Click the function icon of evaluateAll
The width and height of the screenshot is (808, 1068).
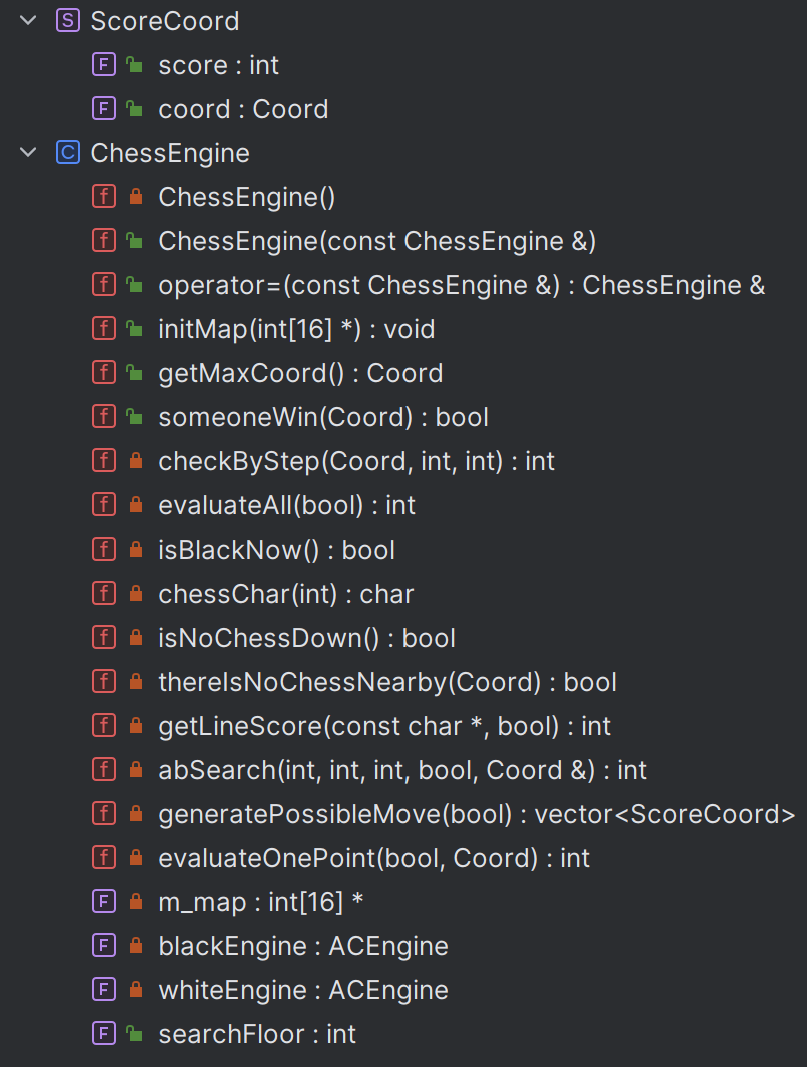pos(104,505)
